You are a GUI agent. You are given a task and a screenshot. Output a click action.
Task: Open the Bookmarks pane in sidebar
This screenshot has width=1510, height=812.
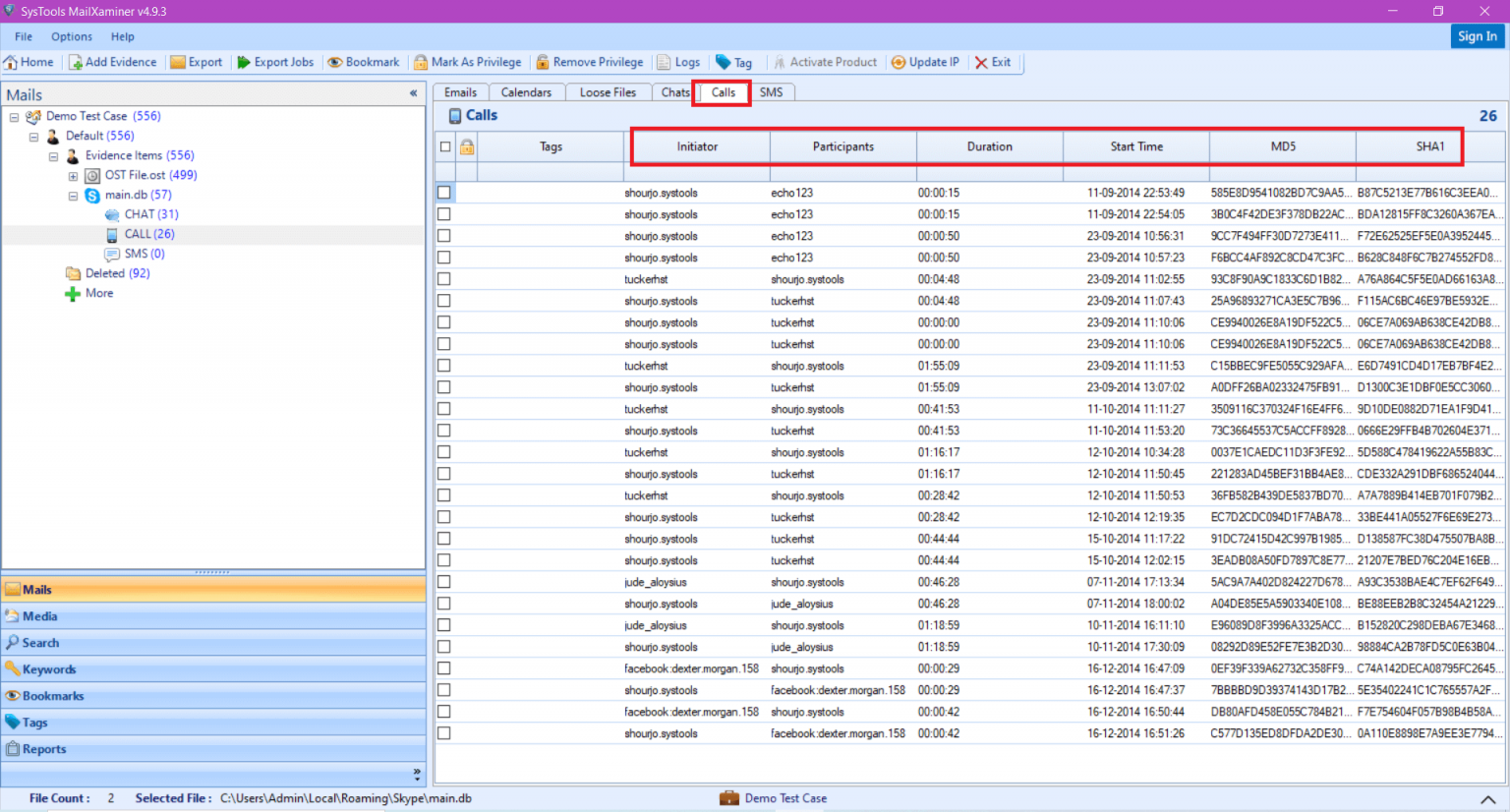pyautogui.click(x=213, y=696)
